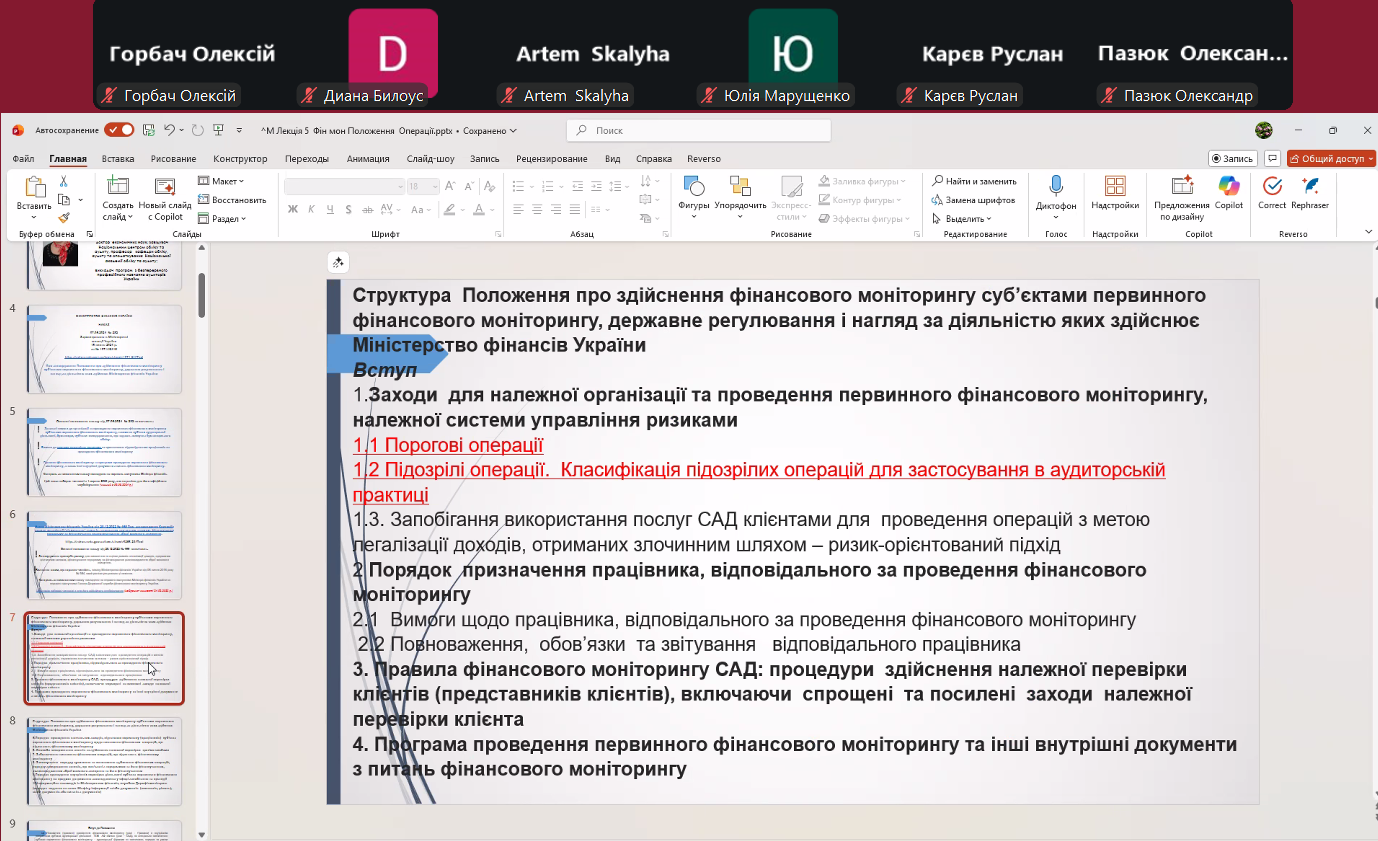The width and height of the screenshot is (1378, 841).
Task: Click the Общий доступ share button
Action: [x=1331, y=158]
